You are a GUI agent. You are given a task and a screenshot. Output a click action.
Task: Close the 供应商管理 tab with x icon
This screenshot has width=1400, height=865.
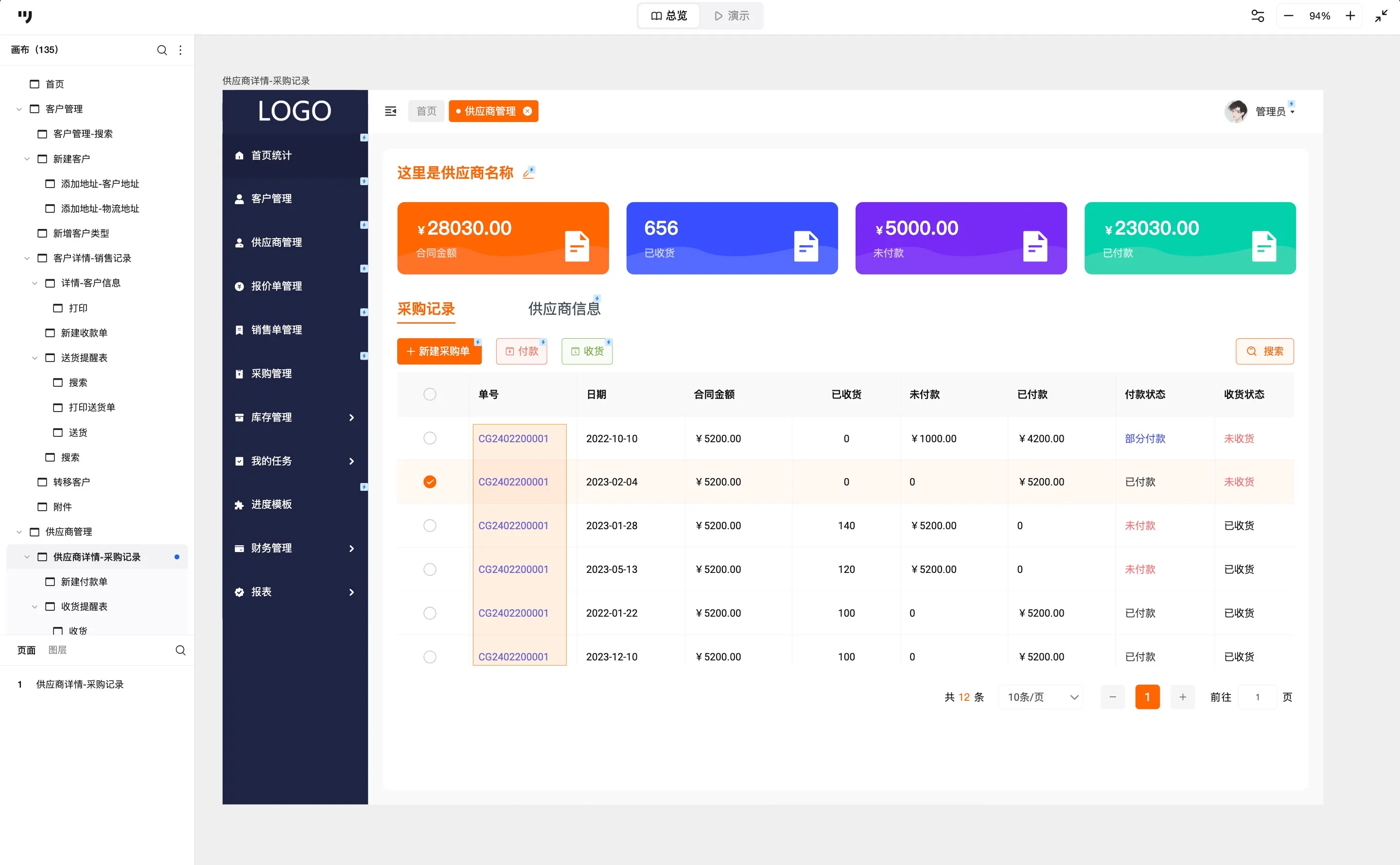point(527,111)
